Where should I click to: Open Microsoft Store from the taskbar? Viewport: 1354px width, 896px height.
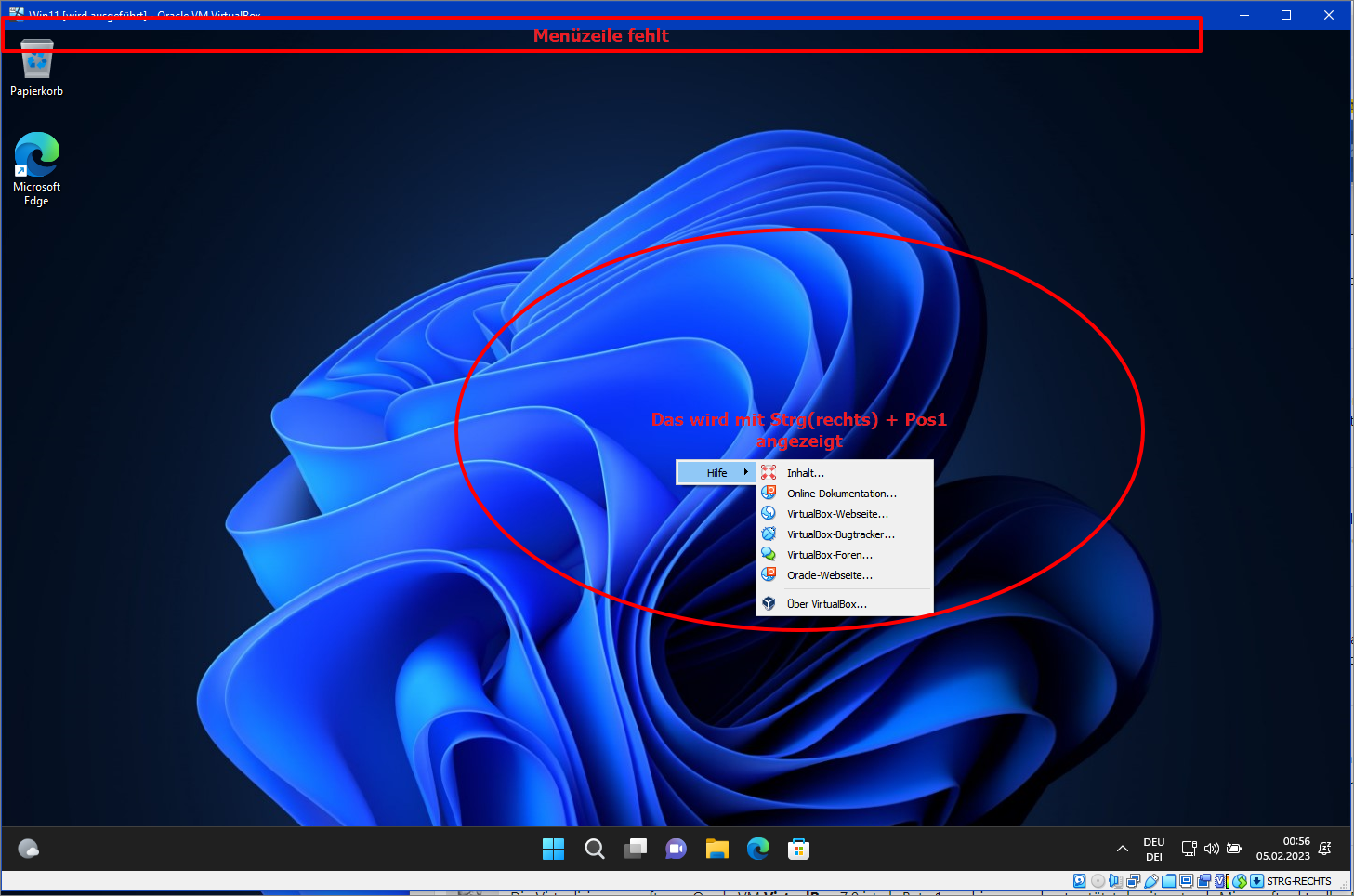pos(799,849)
